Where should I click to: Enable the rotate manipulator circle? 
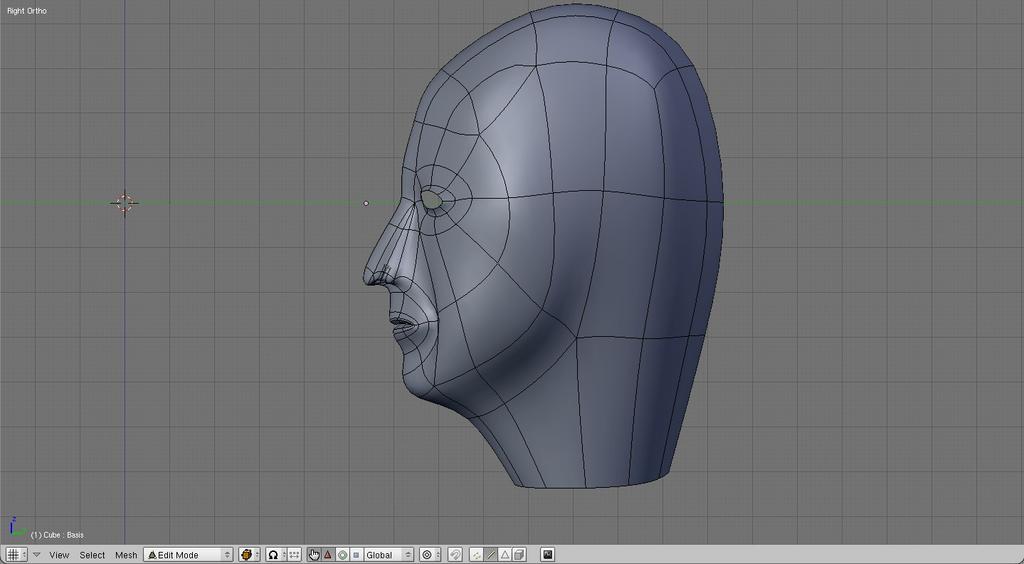click(342, 555)
